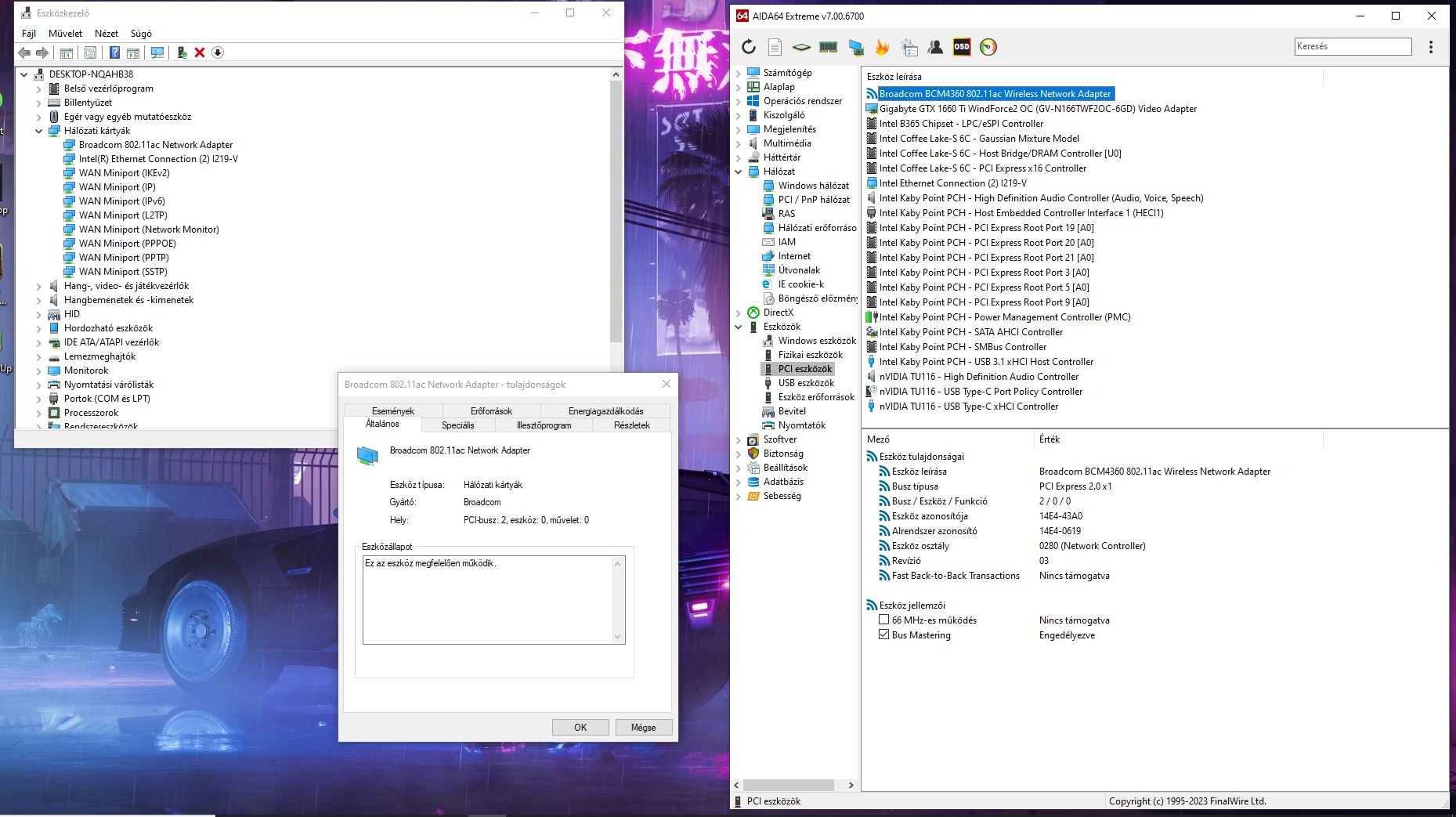Image resolution: width=1456 pixels, height=817 pixels.
Task: Click OK in the properties dialog
Action: point(580,727)
